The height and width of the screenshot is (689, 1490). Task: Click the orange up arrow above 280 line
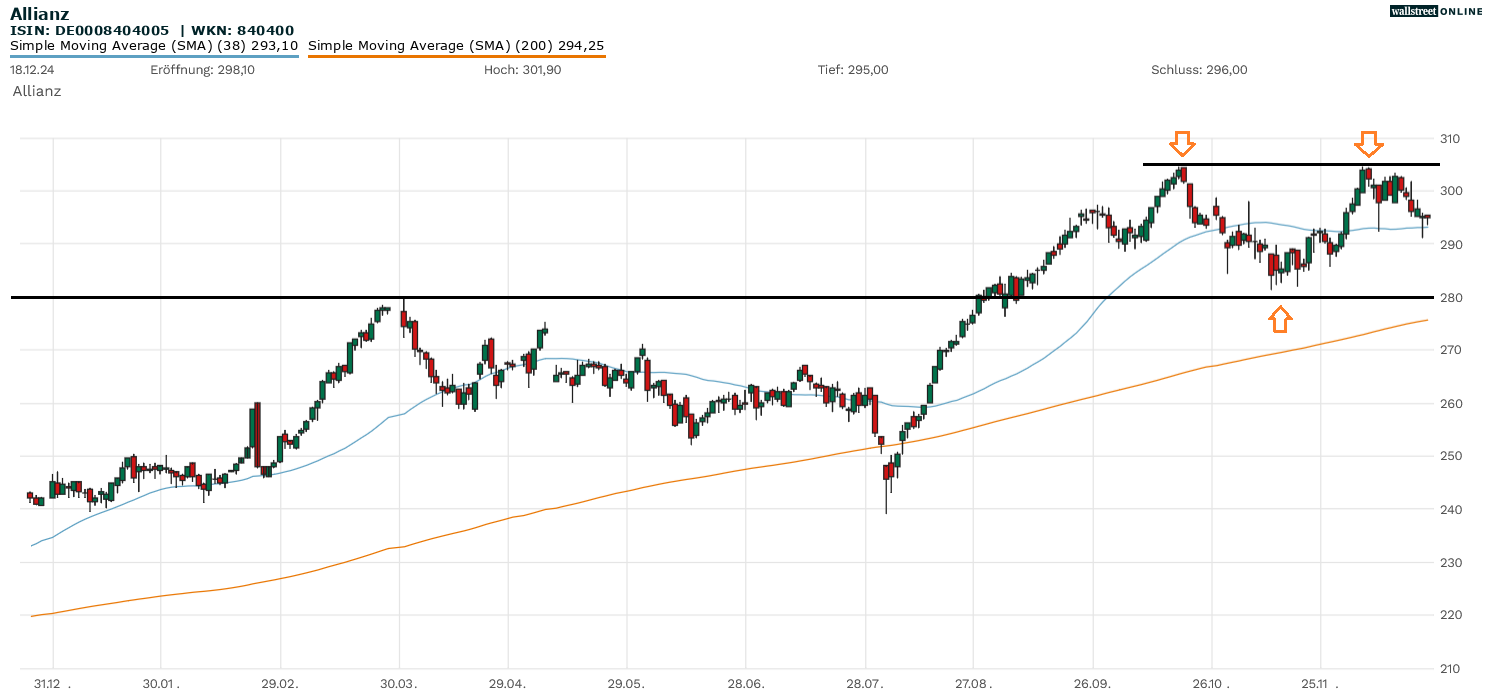(1280, 319)
